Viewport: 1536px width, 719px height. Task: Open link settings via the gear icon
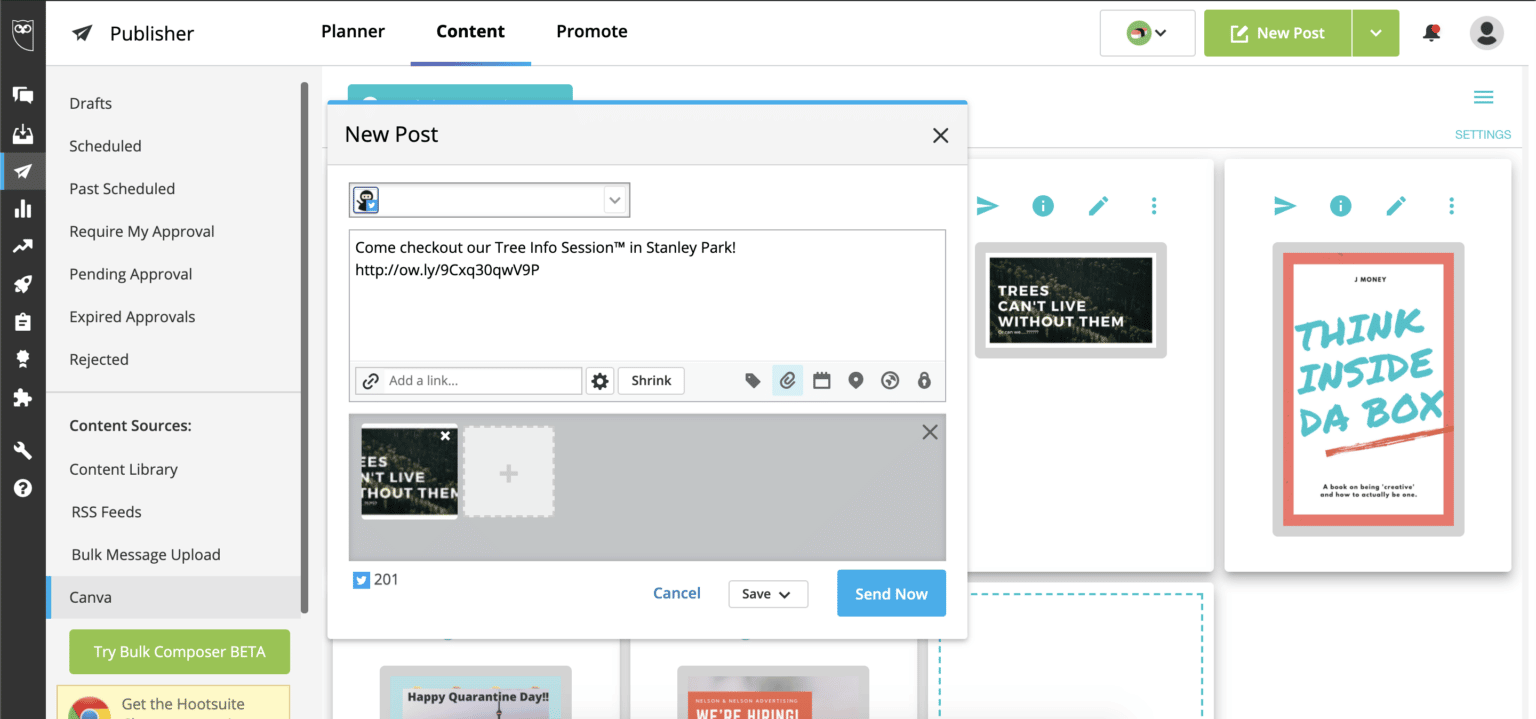[599, 380]
